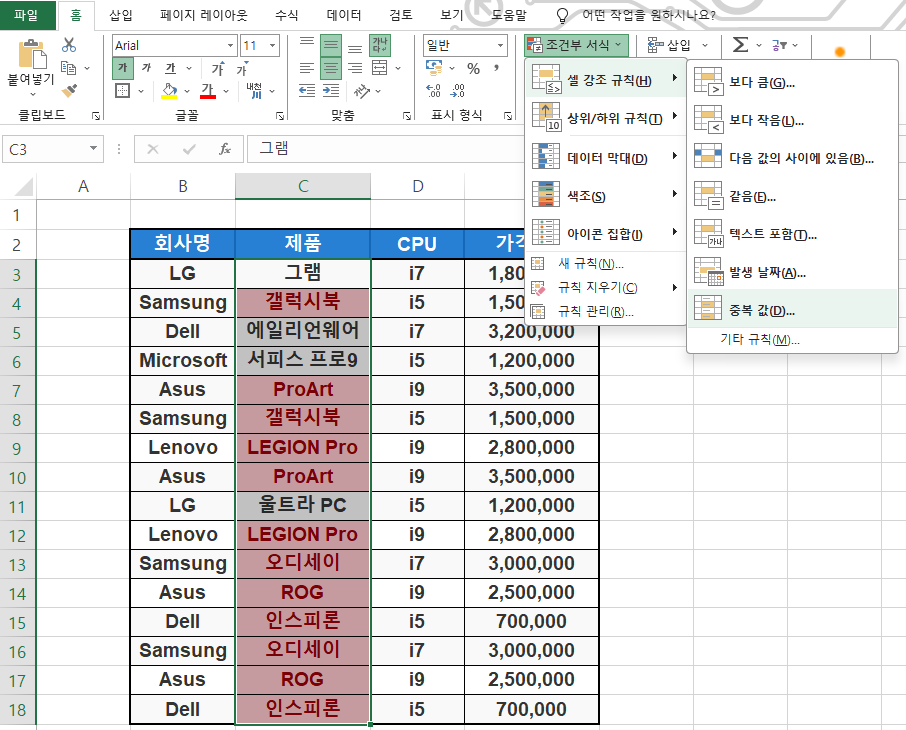The image size is (906, 730).
Task: Click the select-all corner triangle
Action: pos(24,187)
